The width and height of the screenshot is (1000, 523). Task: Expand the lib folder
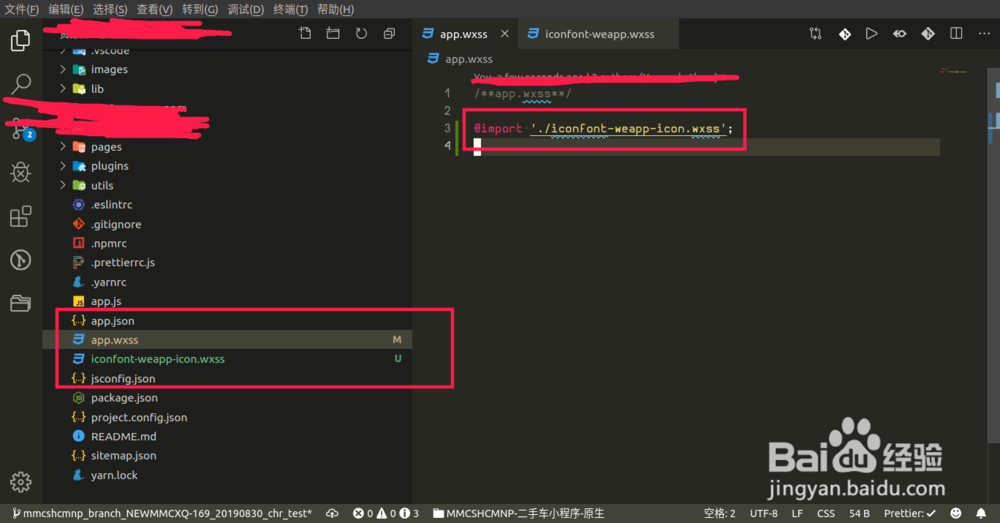click(228, 89)
